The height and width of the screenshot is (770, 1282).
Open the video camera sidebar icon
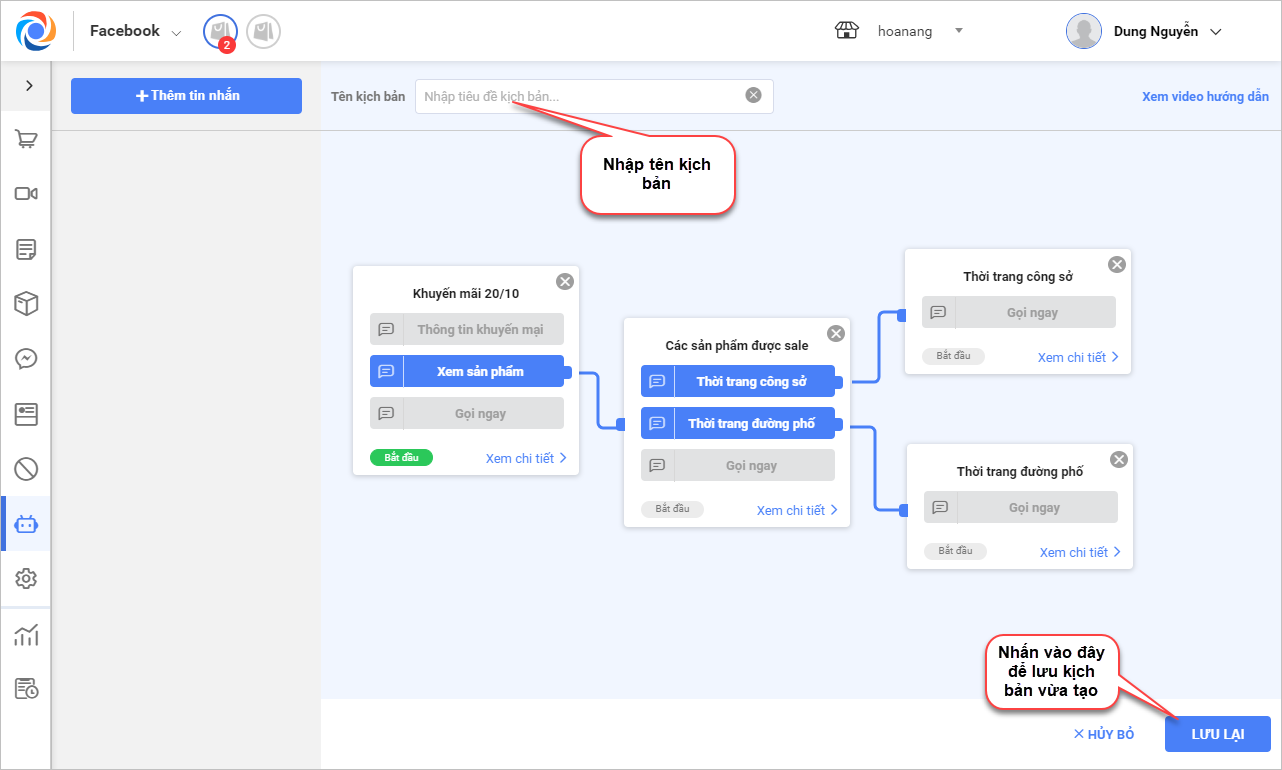[26, 194]
